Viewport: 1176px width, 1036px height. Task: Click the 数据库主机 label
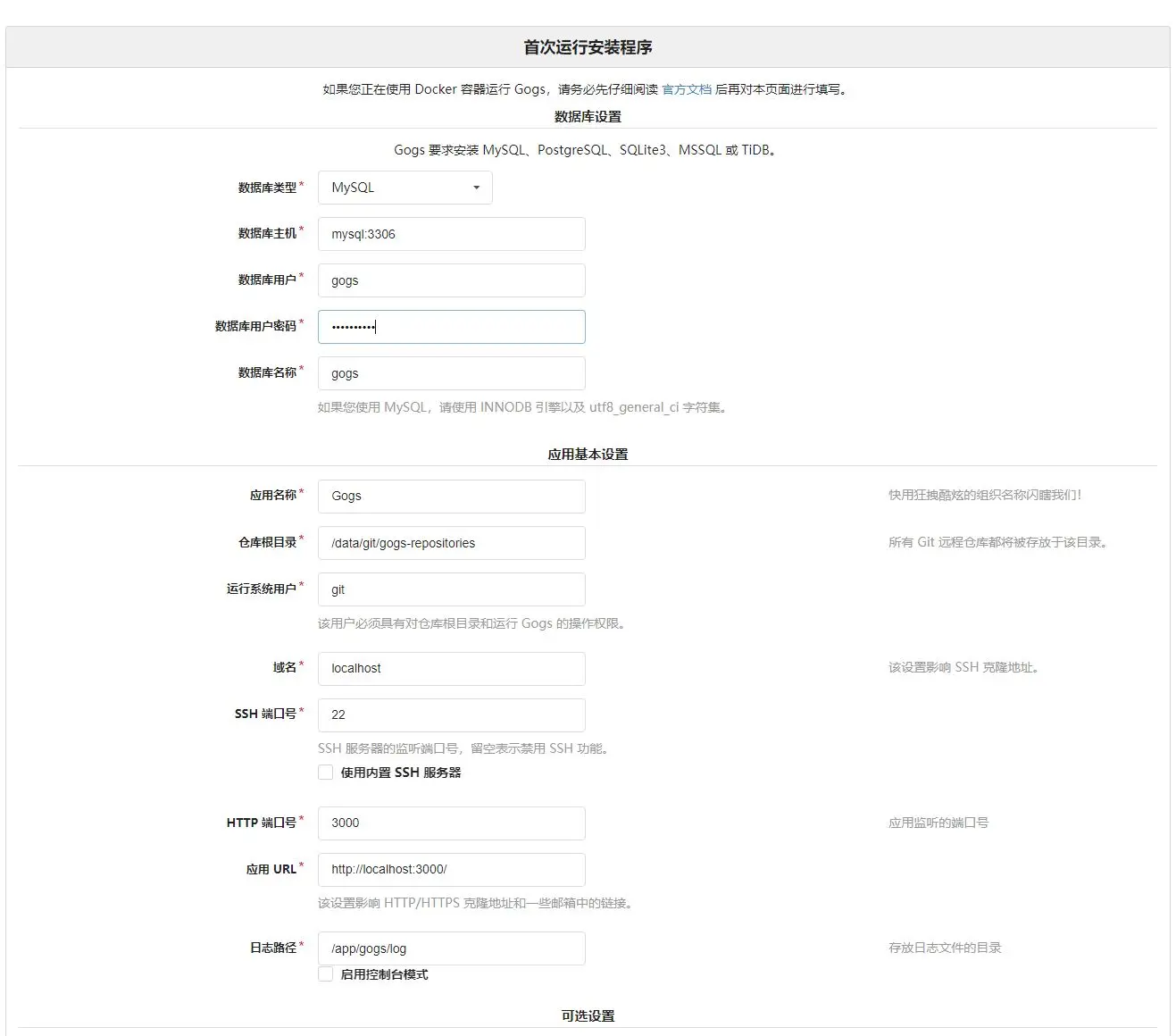[267, 233]
